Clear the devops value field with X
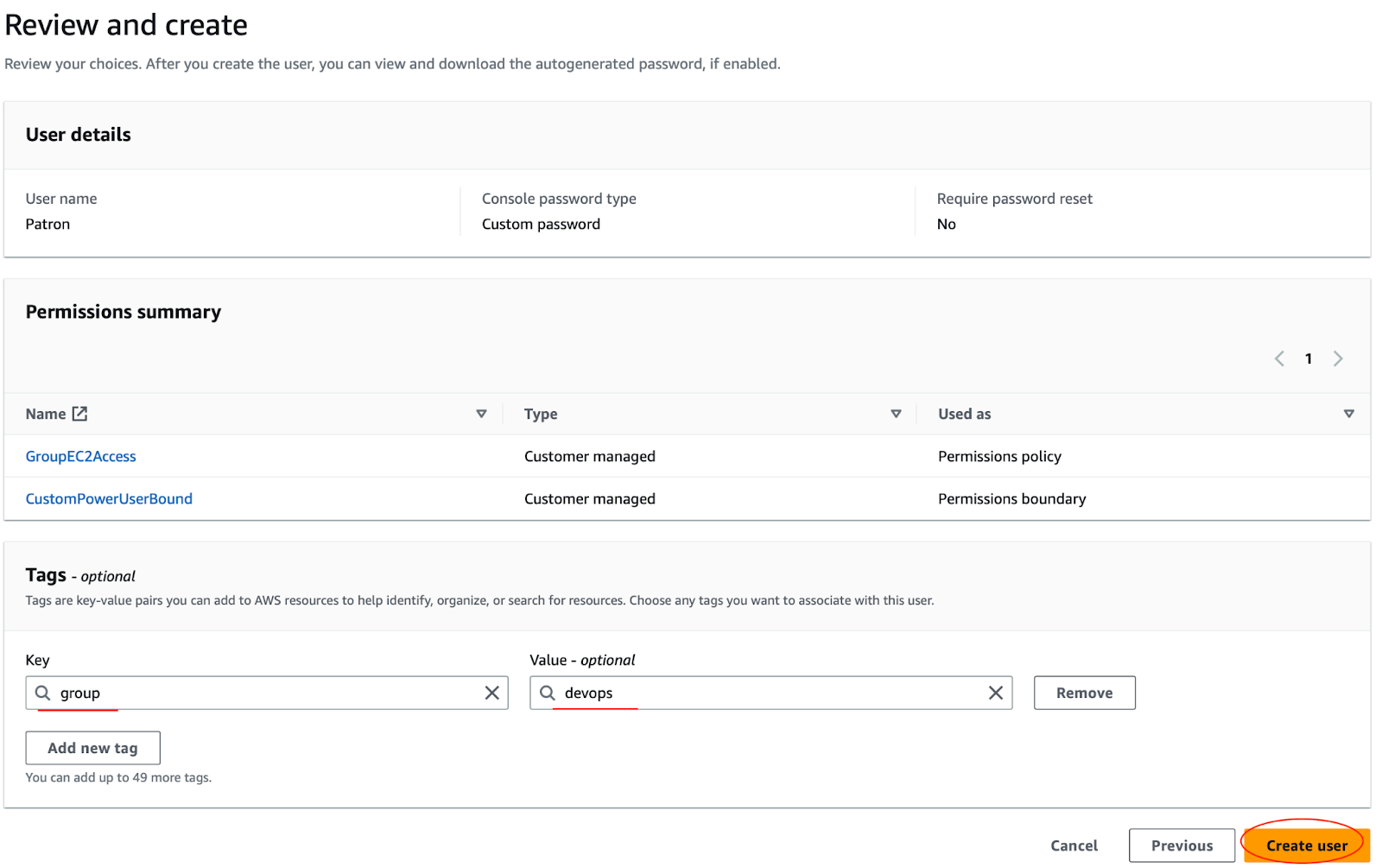Image resolution: width=1382 pixels, height=868 pixels. click(x=995, y=693)
